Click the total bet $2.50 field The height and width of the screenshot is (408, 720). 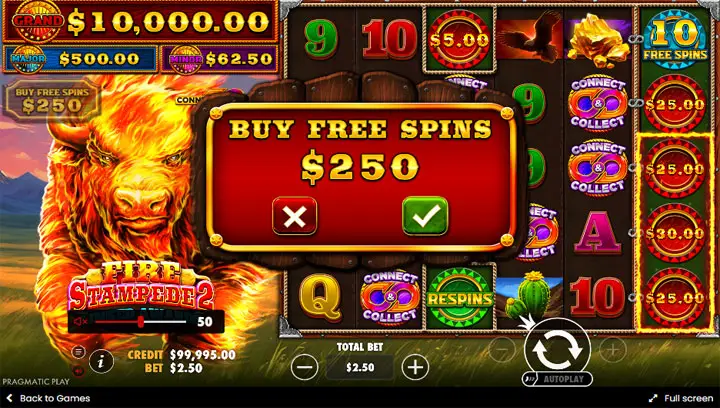[x=360, y=367]
